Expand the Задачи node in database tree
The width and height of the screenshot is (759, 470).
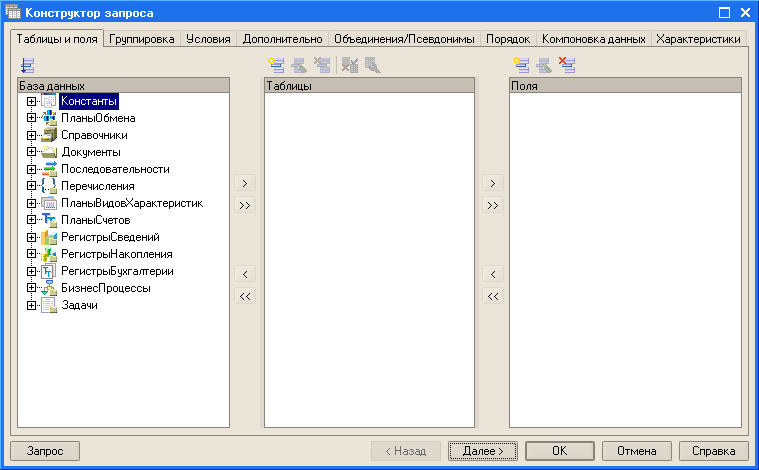coord(32,305)
